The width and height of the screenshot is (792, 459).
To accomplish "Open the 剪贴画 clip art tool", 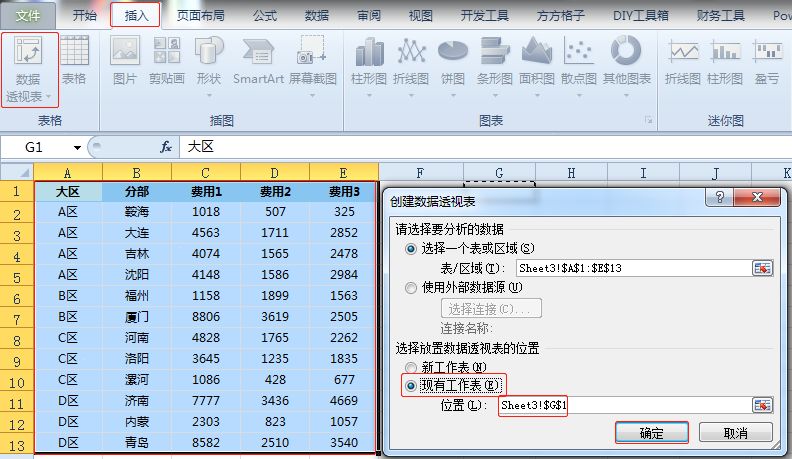I will pyautogui.click(x=167, y=60).
